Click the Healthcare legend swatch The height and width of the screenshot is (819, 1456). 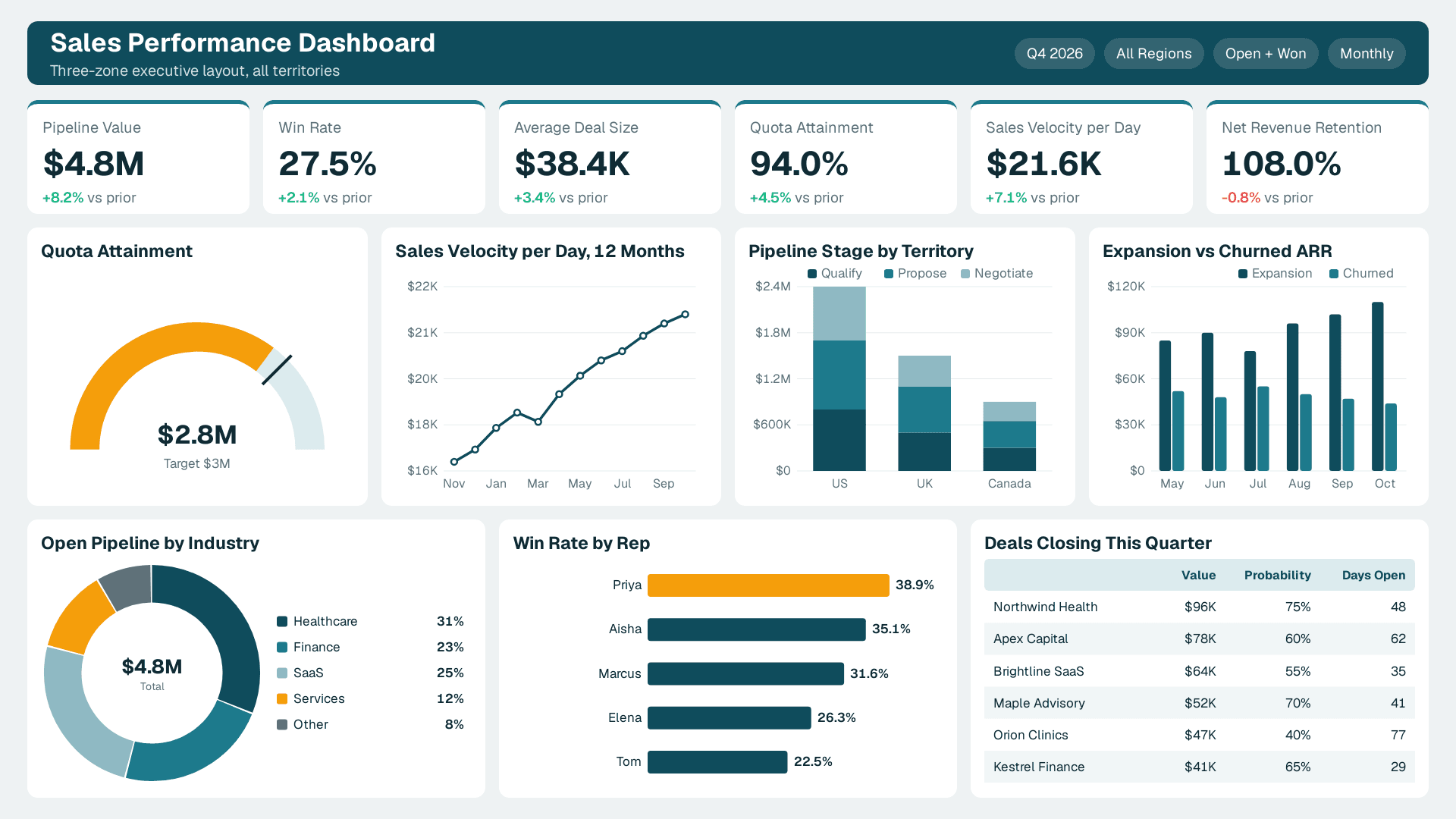pyautogui.click(x=282, y=622)
